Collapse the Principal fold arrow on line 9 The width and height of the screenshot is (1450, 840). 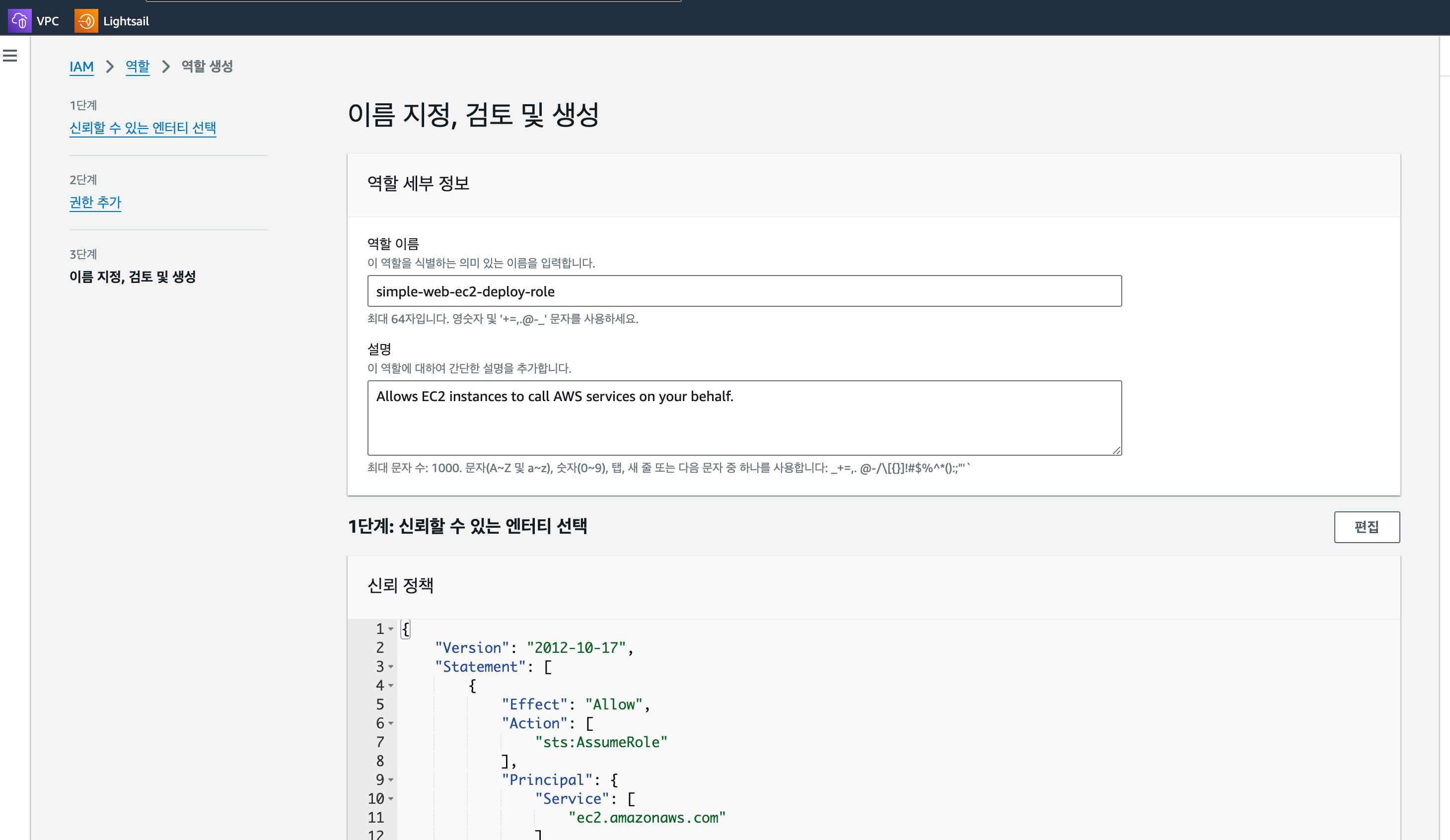pyautogui.click(x=391, y=779)
